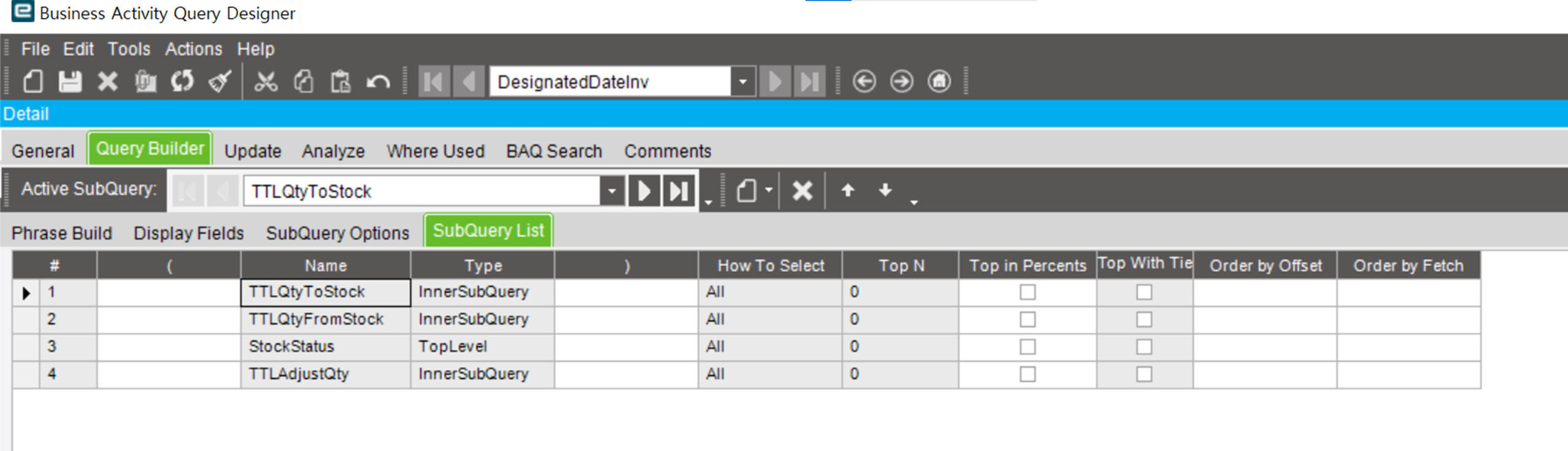
Task: Toggle Top in Percents for StockStatus
Action: (1027, 347)
